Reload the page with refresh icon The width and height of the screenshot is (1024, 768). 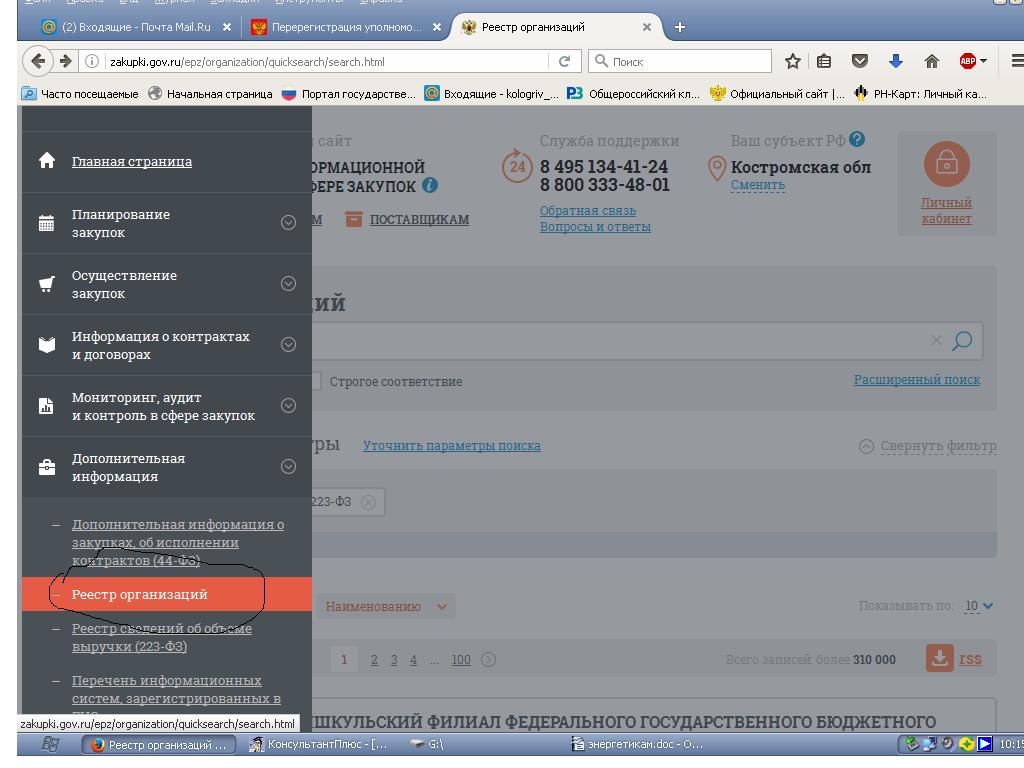pyautogui.click(x=564, y=62)
